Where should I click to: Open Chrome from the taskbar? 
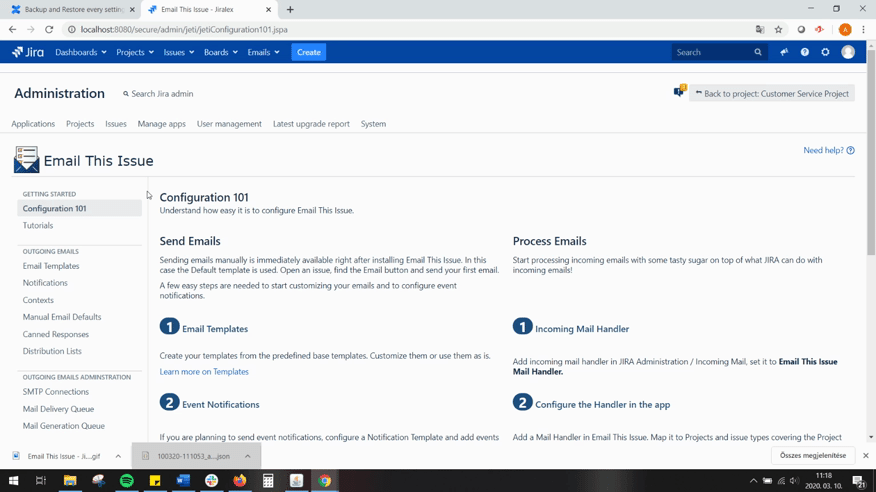tap(325, 480)
